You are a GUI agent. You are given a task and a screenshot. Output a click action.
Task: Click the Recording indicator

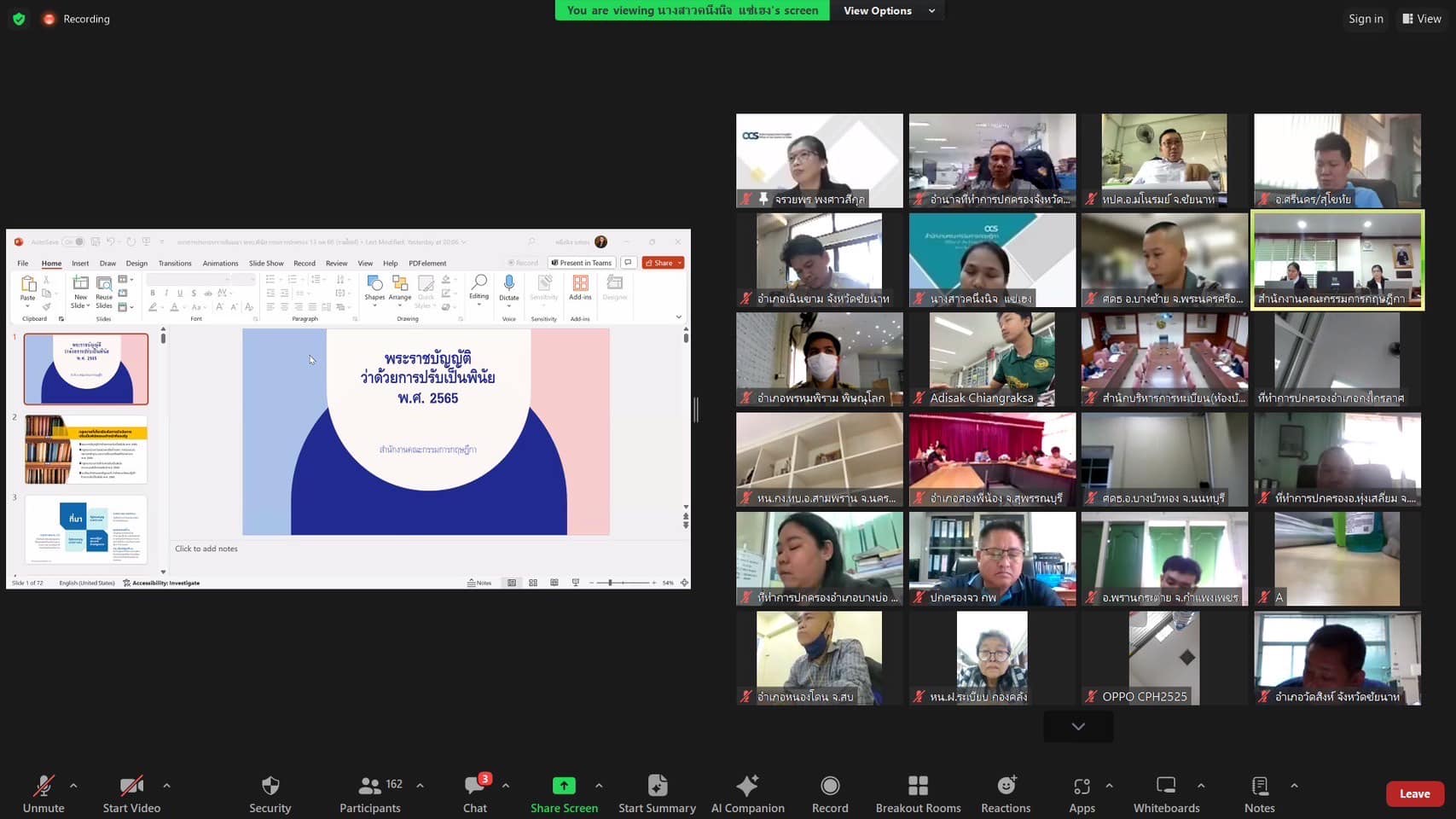pos(77,19)
